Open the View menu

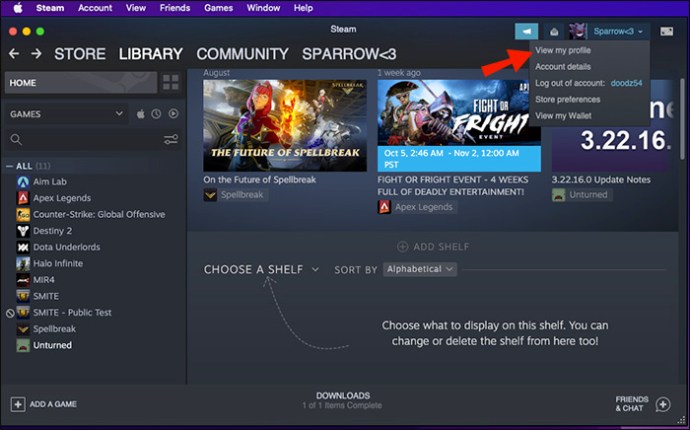pyautogui.click(x=136, y=8)
